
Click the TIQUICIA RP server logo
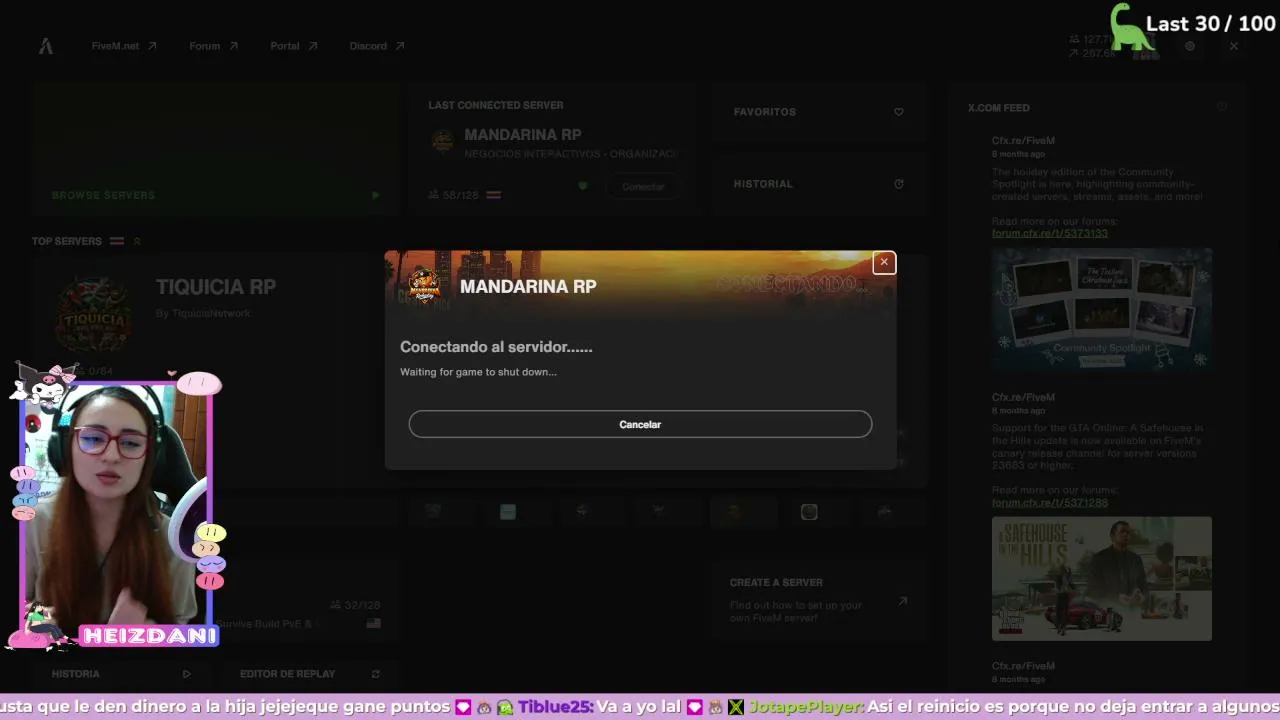pos(93,314)
